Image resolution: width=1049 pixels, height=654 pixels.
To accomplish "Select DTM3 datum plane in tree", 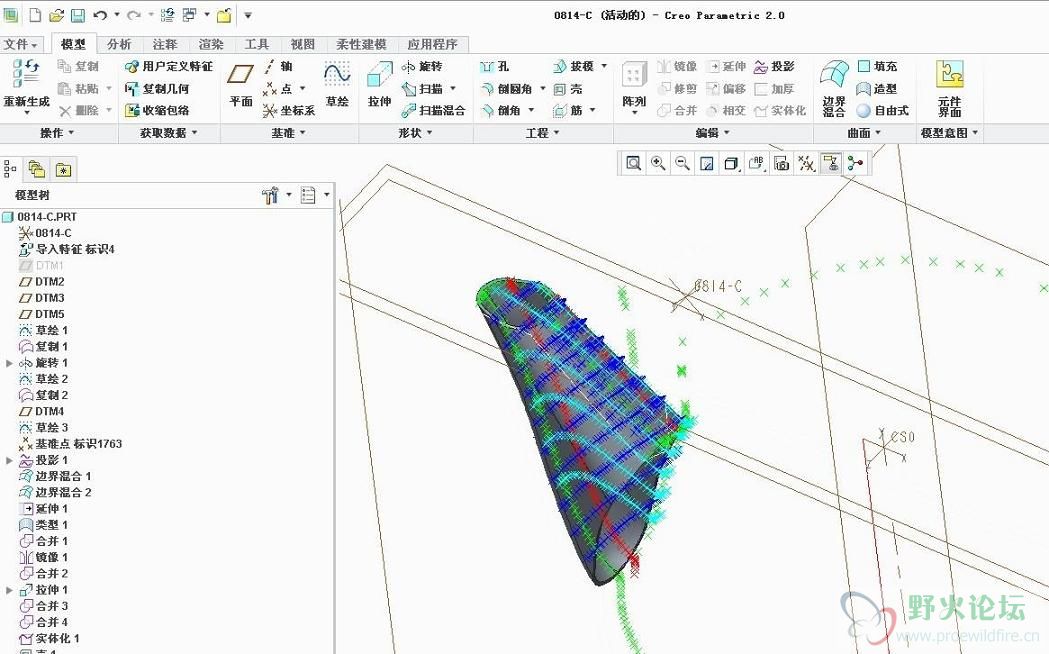I will pyautogui.click(x=42, y=298).
